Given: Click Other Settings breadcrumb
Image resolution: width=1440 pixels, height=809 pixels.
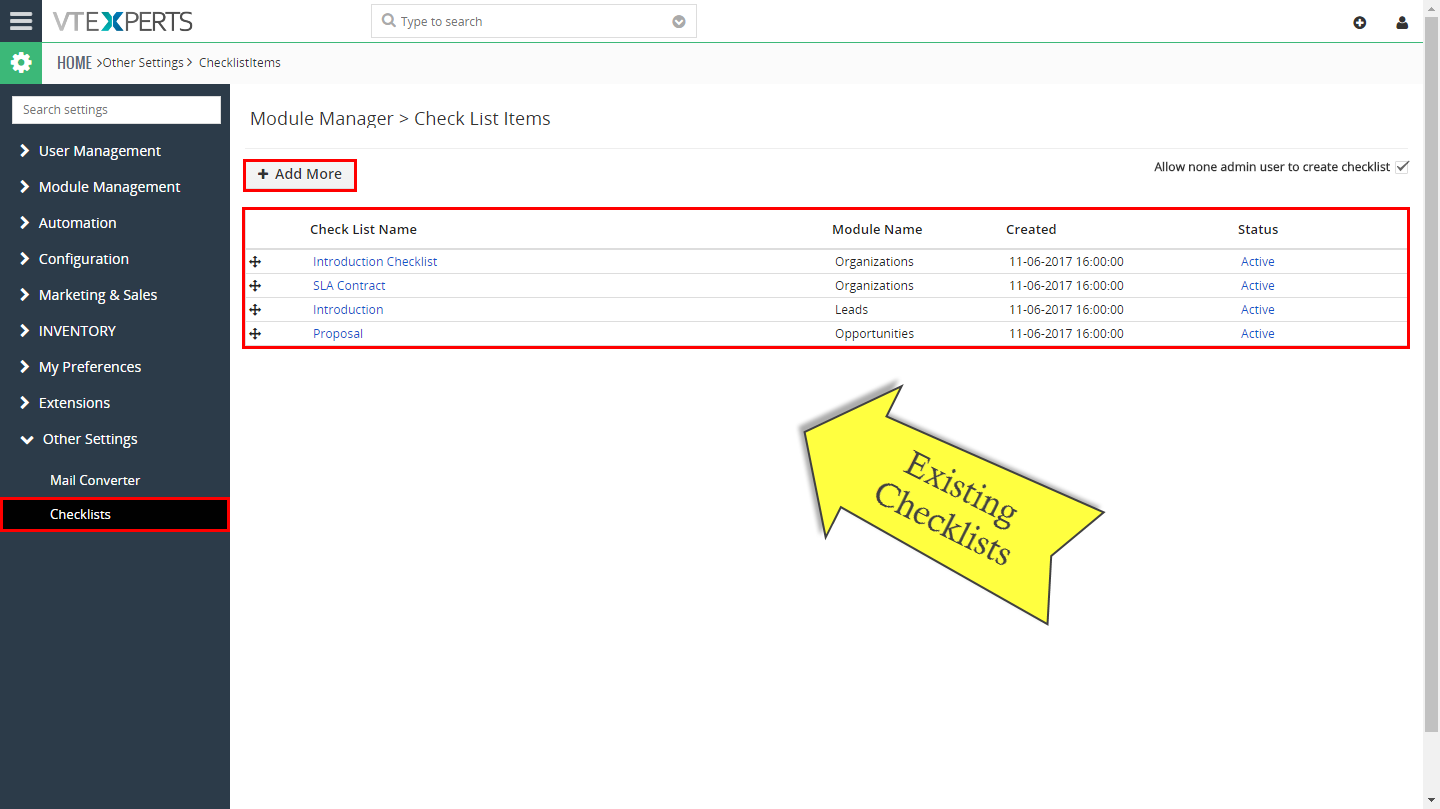Looking at the screenshot, I should tap(143, 63).
